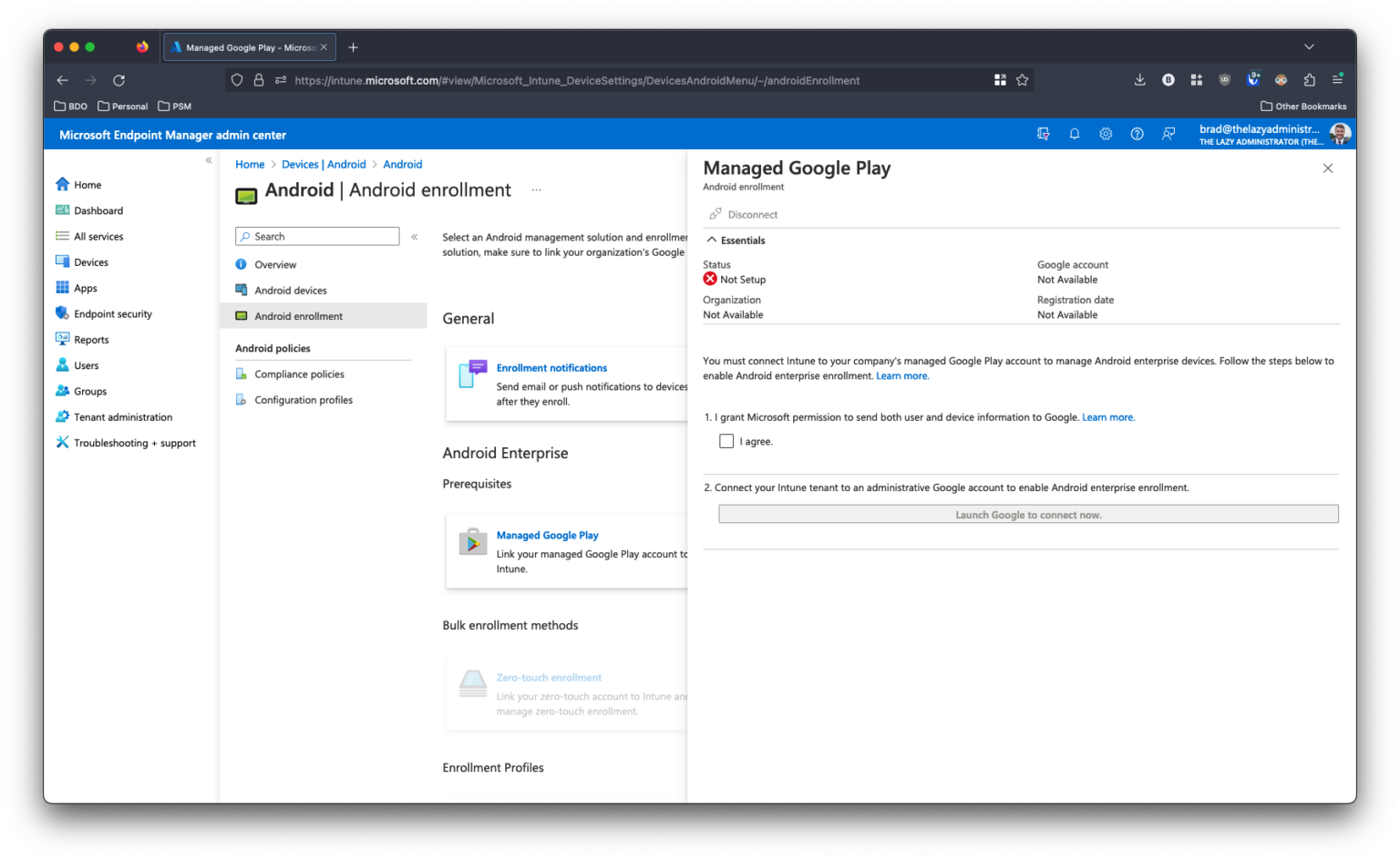Open the Personal bookmarks folder
The height and width of the screenshot is (861, 1400).
tap(123, 107)
